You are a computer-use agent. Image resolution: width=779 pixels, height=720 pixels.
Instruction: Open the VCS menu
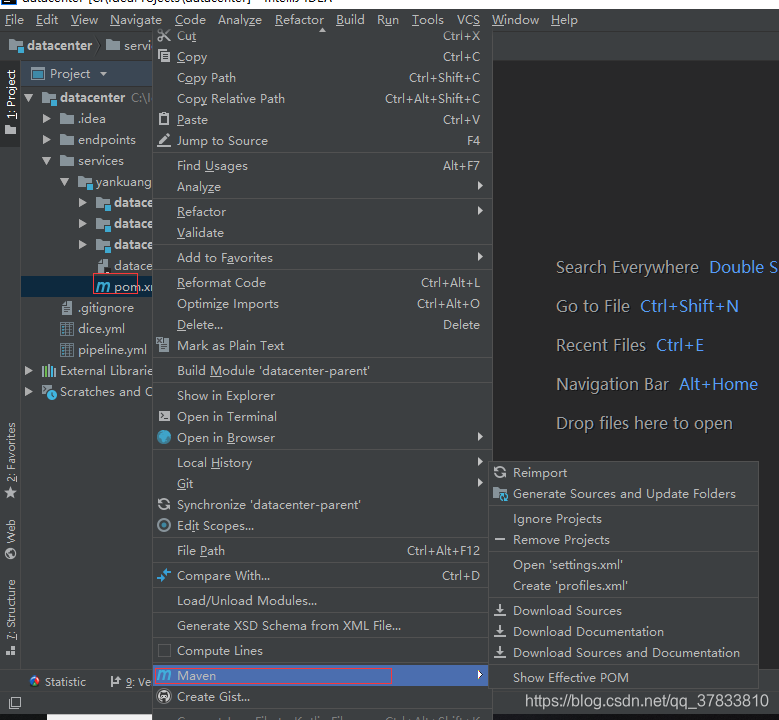[468, 20]
